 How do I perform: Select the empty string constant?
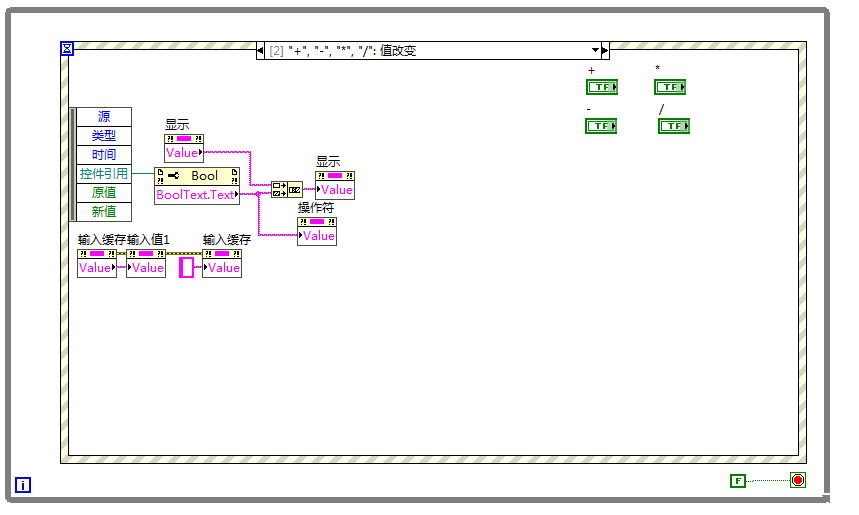[187, 267]
